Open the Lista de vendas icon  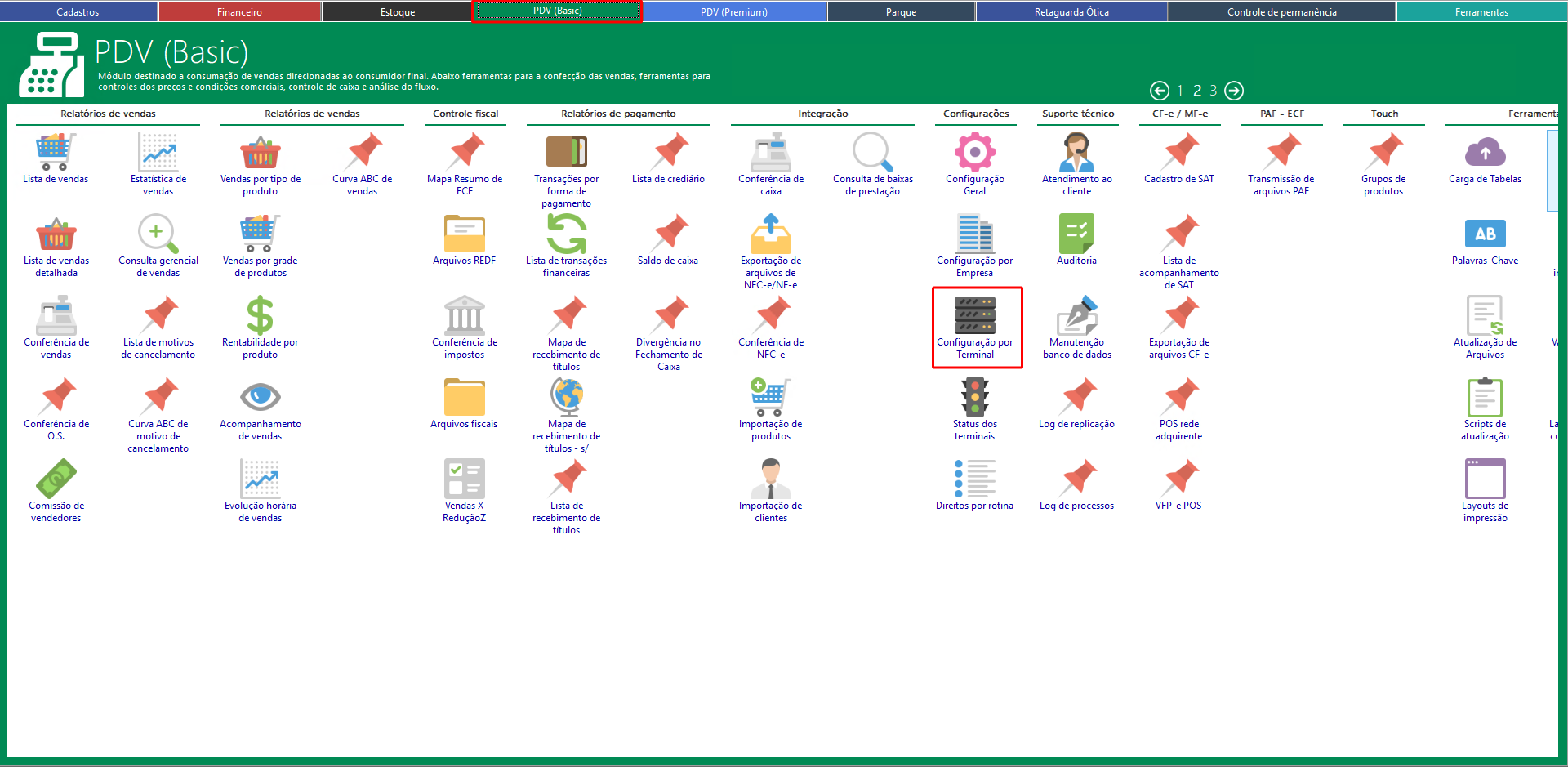56,153
